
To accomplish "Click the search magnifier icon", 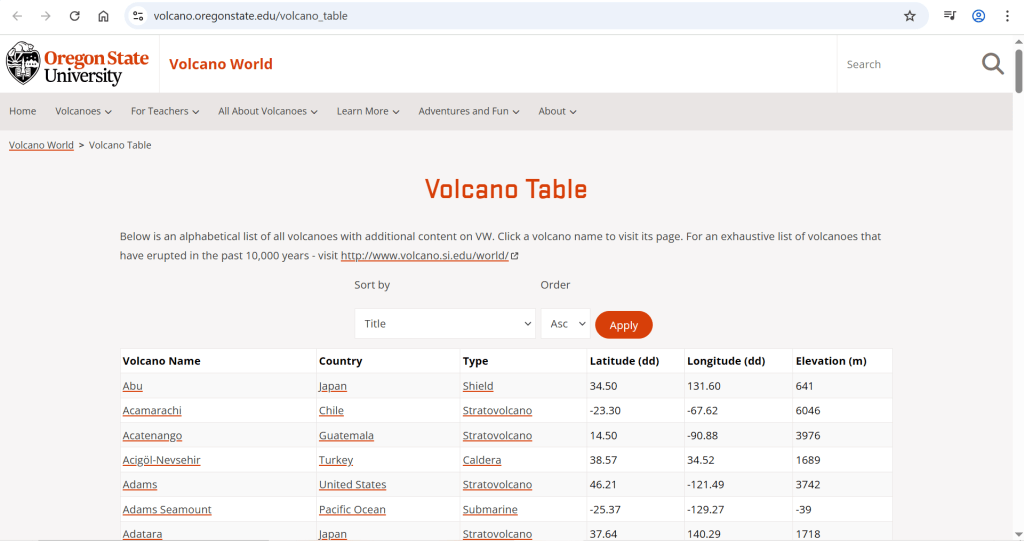I will point(992,64).
